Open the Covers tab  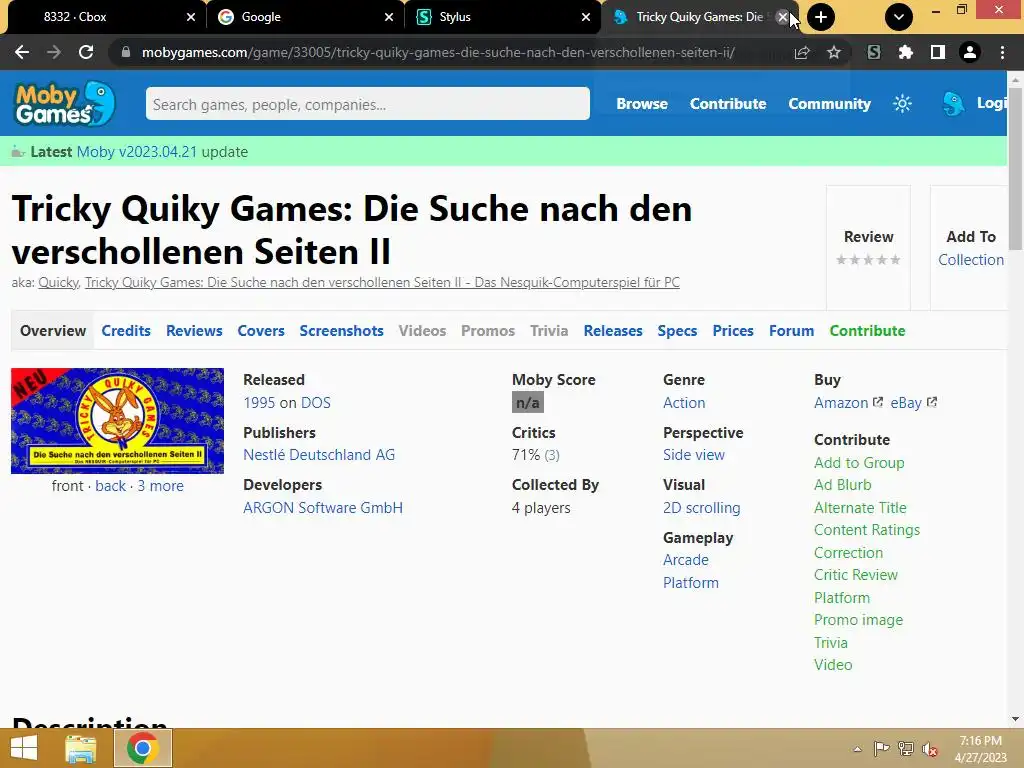(261, 330)
